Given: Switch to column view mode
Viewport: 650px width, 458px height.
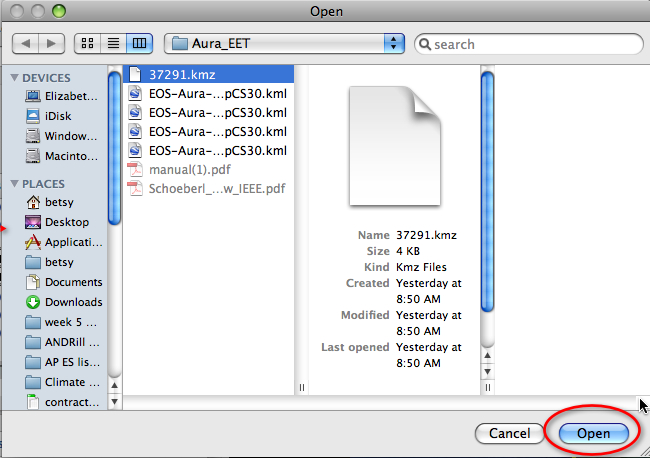Looking at the screenshot, I should pos(139,44).
